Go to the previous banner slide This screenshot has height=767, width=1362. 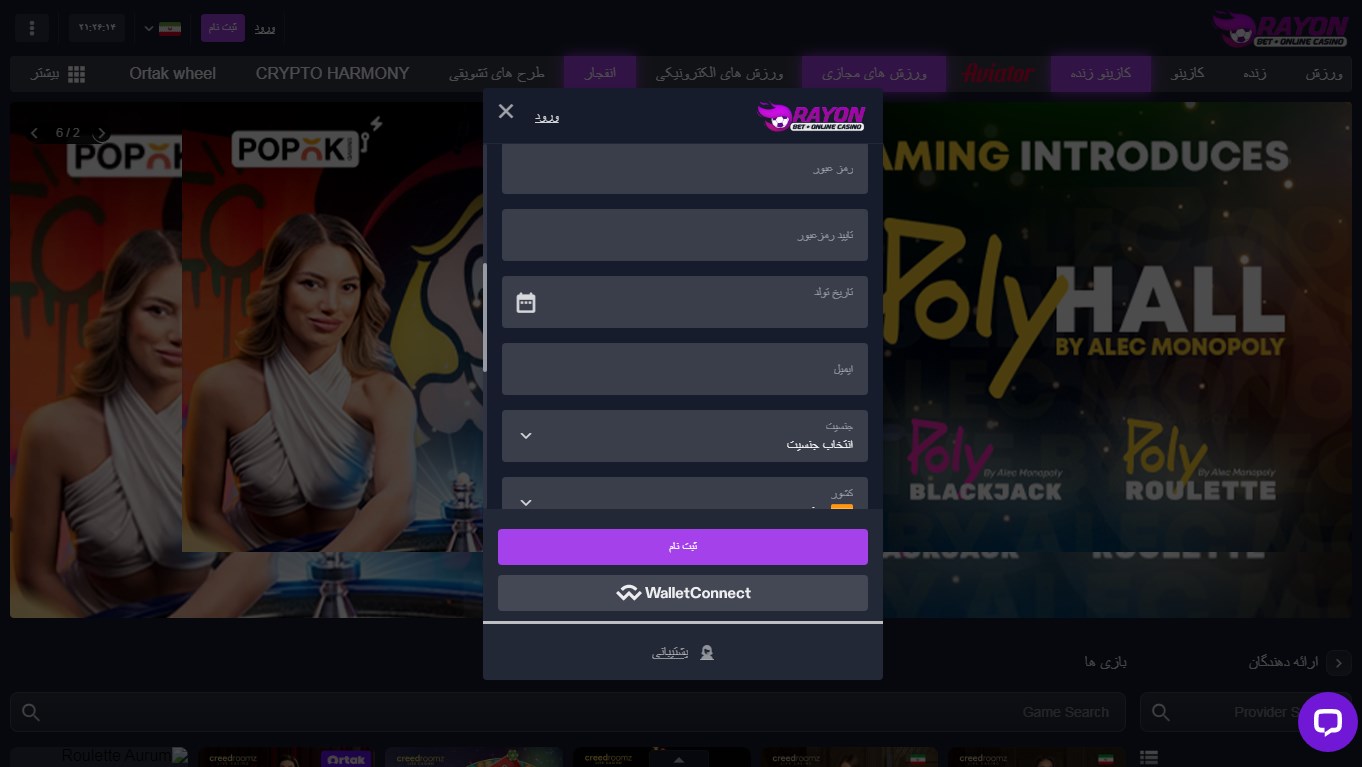pyautogui.click(x=35, y=132)
